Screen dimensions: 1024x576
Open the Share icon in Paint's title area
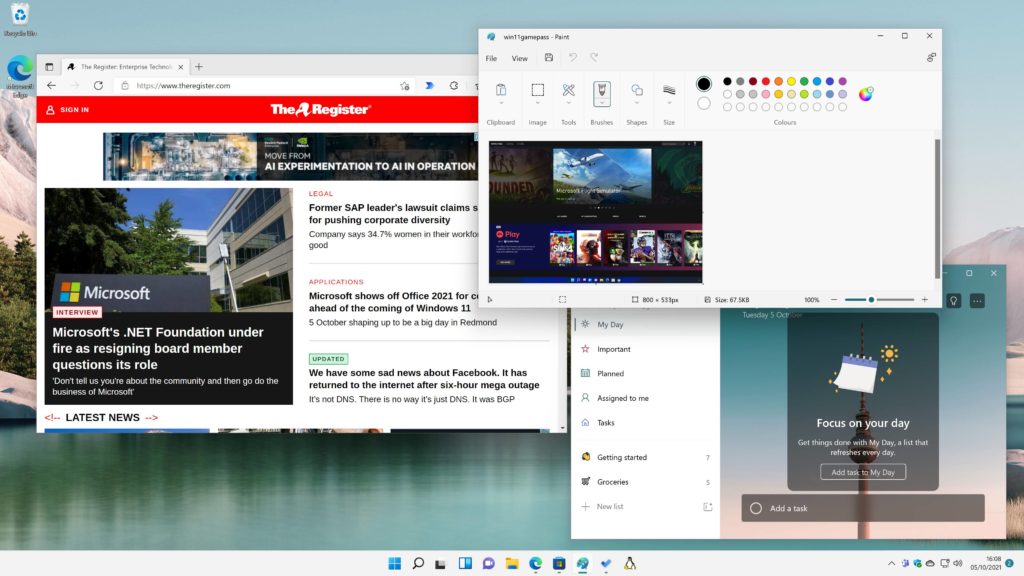coord(931,57)
